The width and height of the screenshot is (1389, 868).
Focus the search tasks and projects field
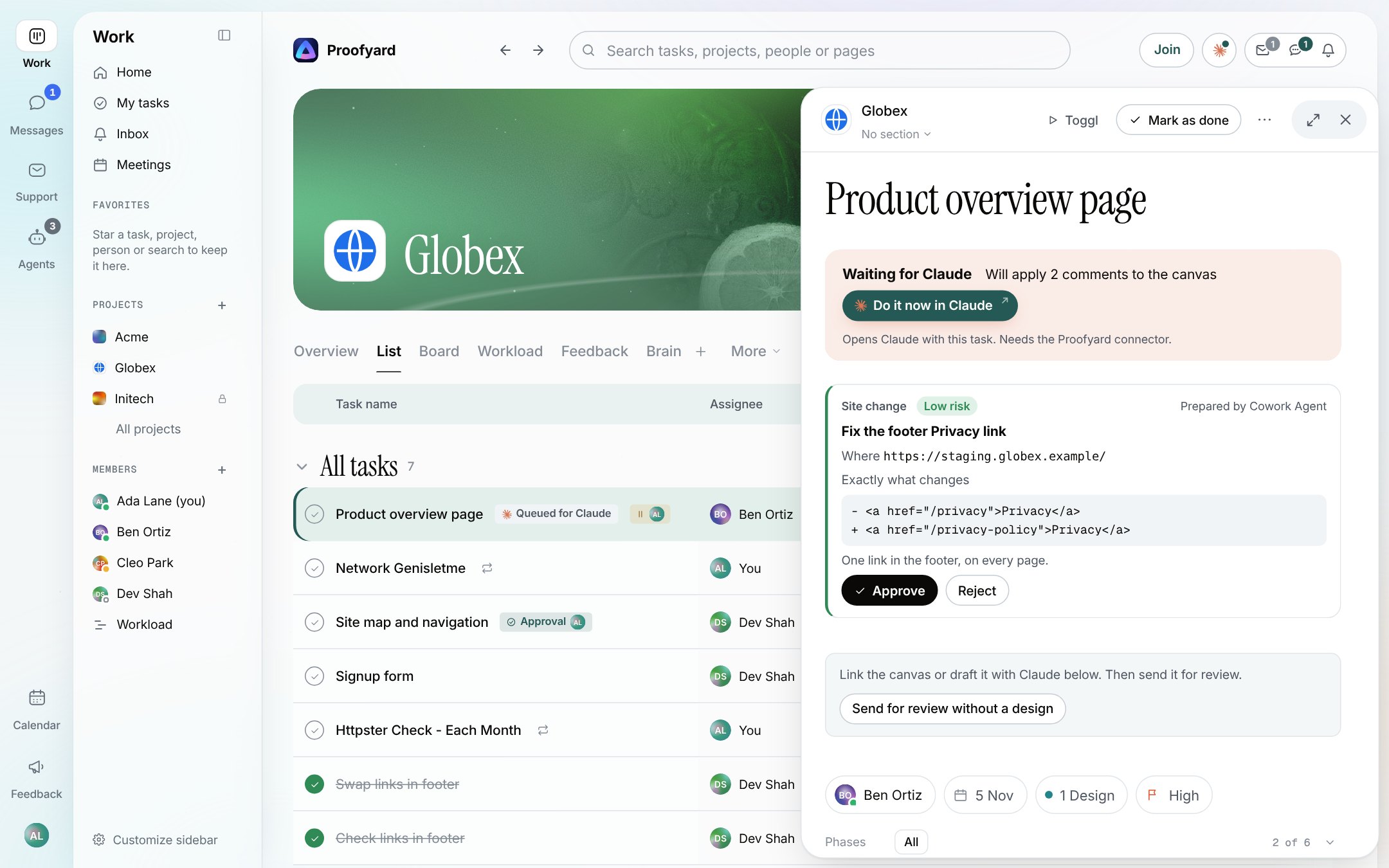pyautogui.click(x=819, y=50)
